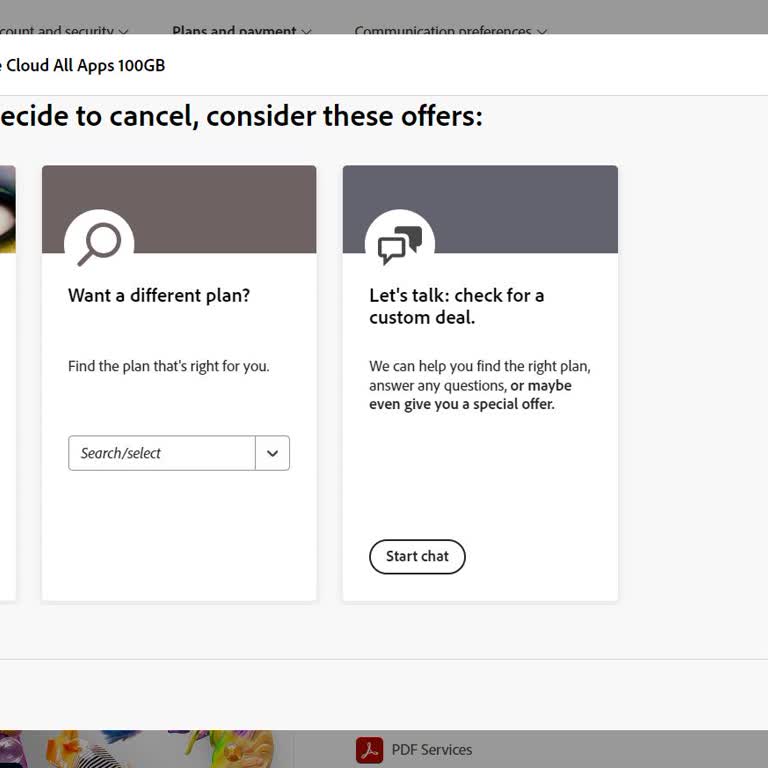The height and width of the screenshot is (768, 768).
Task: Click the Start chat button
Action: (417, 556)
